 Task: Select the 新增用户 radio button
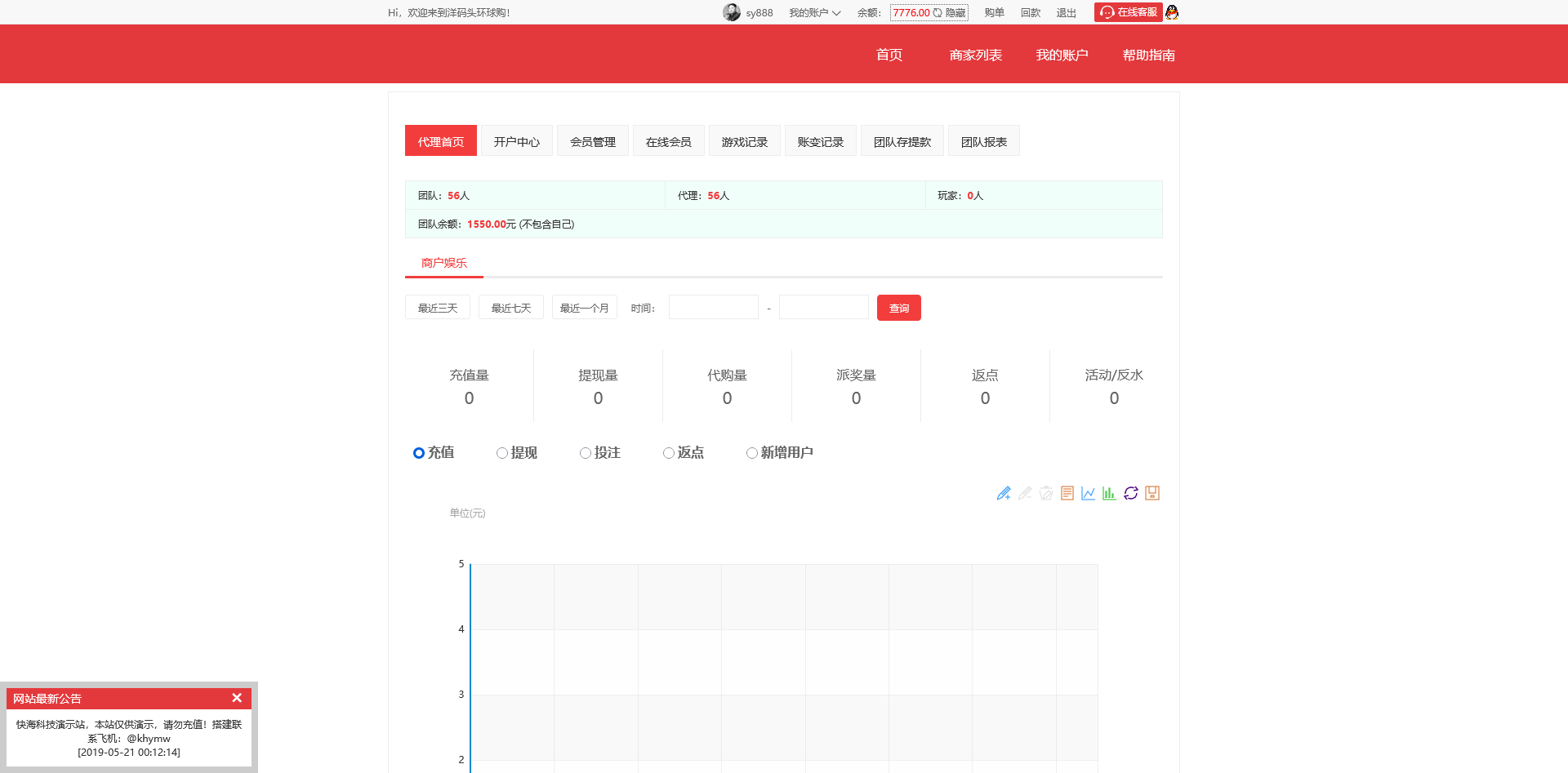(751, 452)
